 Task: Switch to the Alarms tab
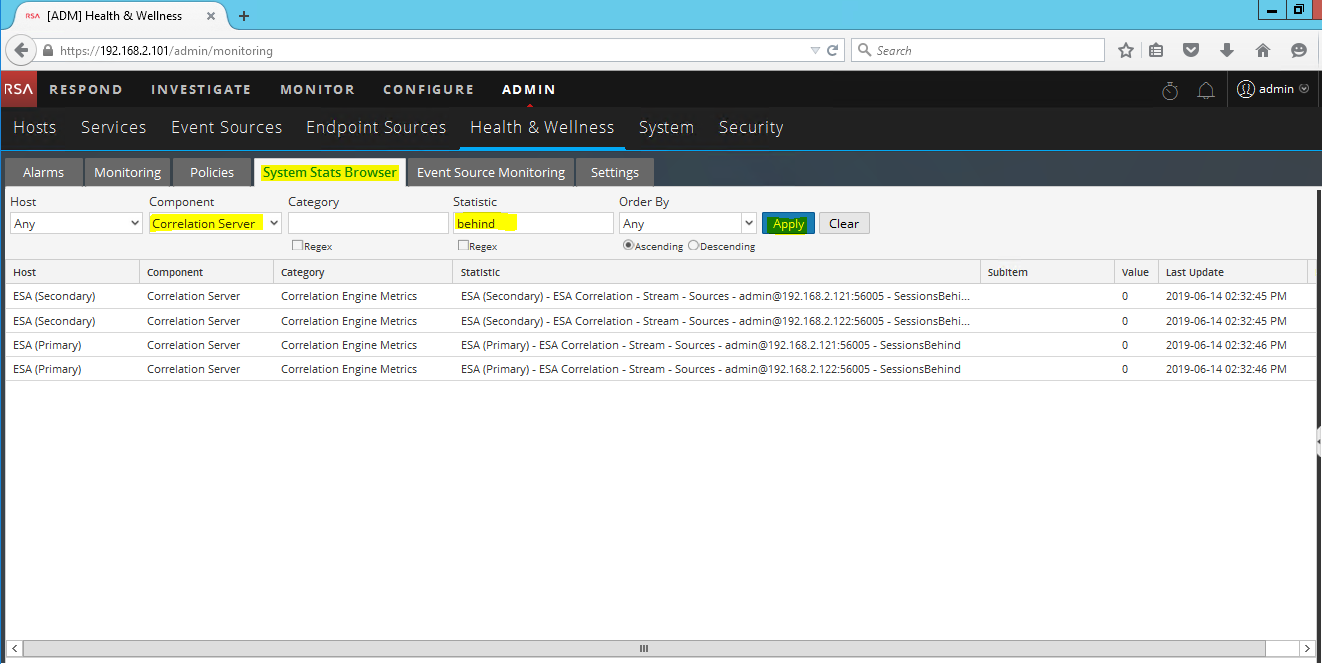(43, 172)
